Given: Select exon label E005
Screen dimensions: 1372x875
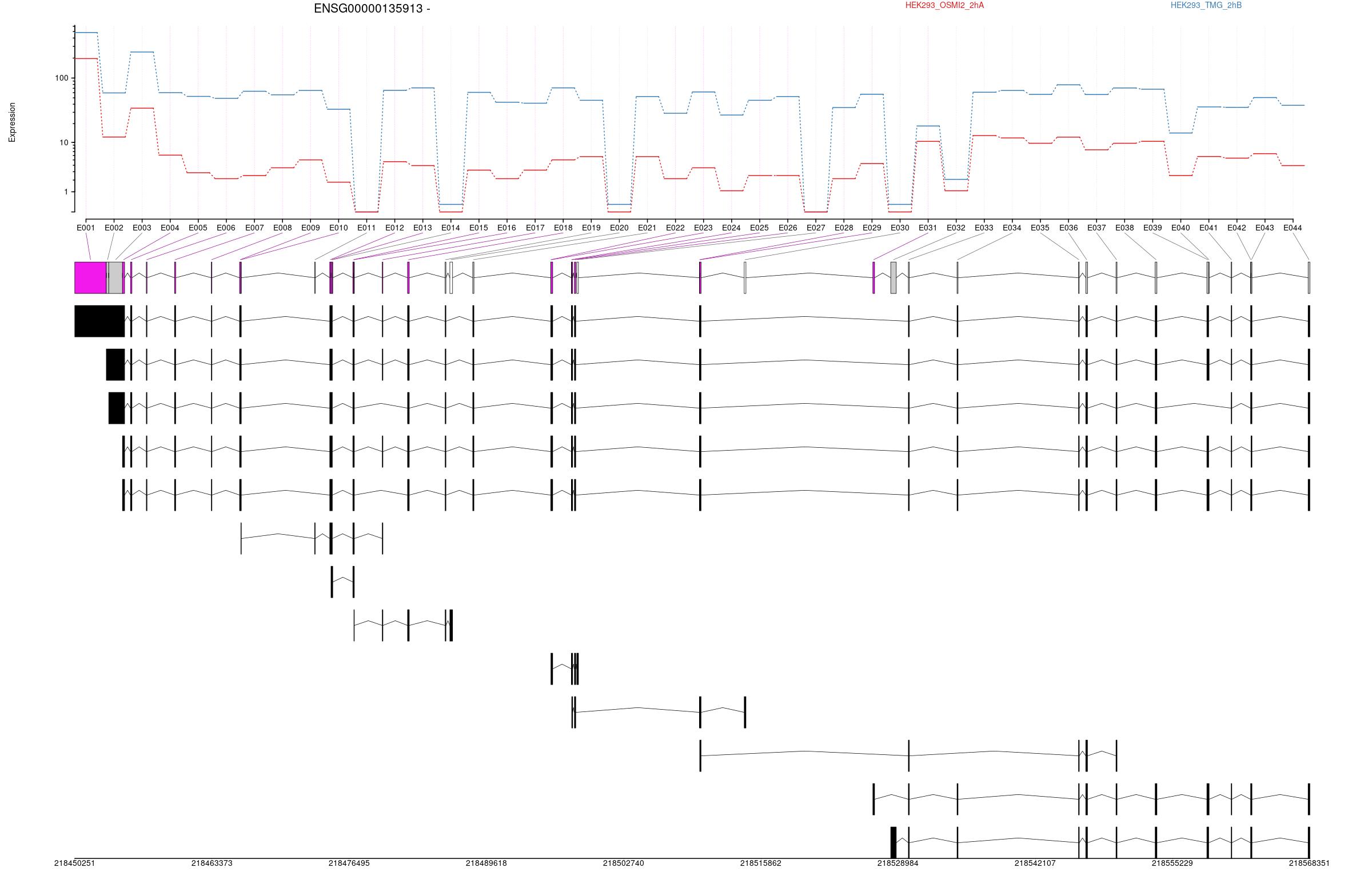Looking at the screenshot, I should 198,228.
